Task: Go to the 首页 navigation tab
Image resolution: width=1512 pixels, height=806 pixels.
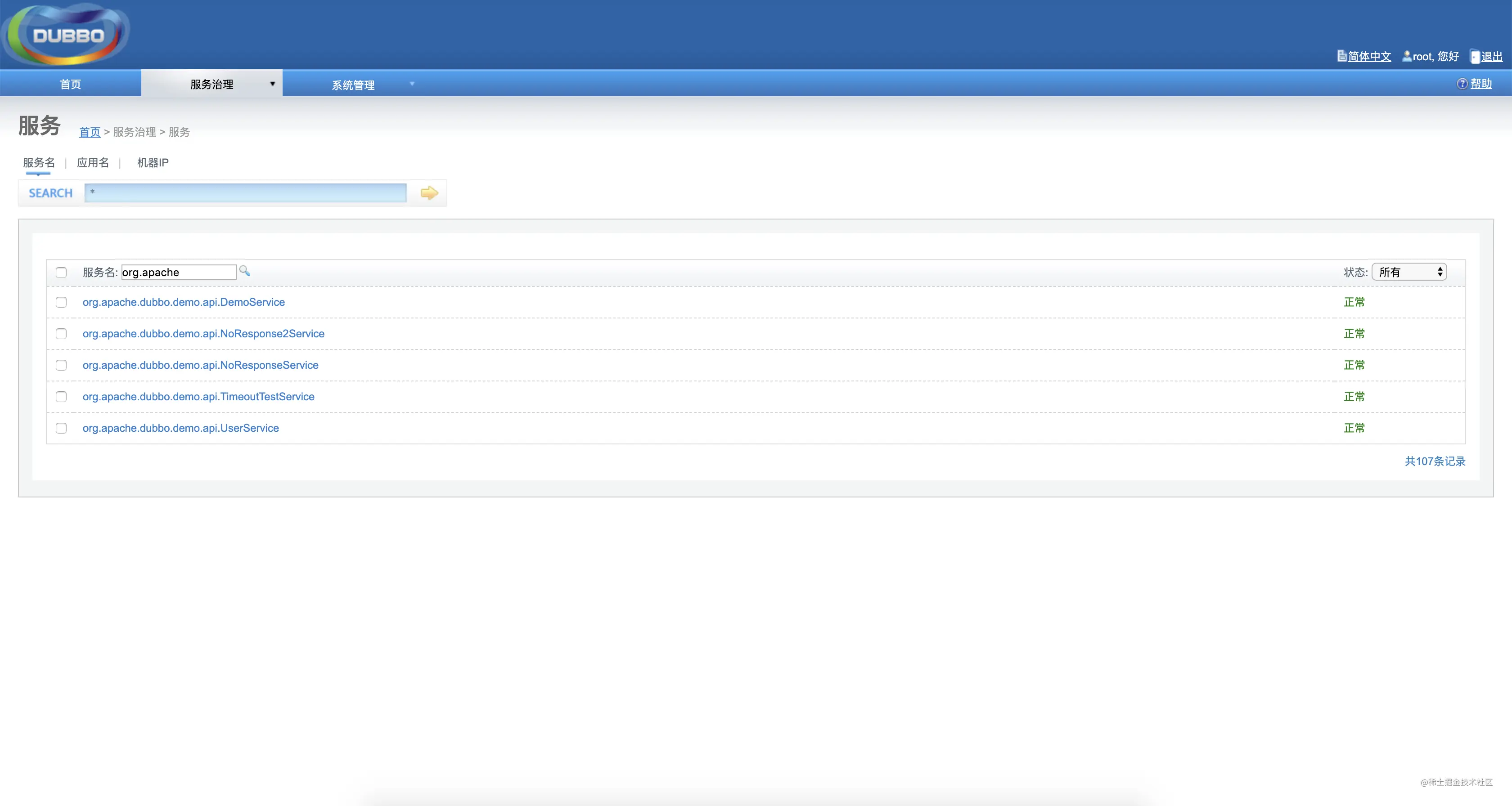Action: pyautogui.click(x=71, y=84)
